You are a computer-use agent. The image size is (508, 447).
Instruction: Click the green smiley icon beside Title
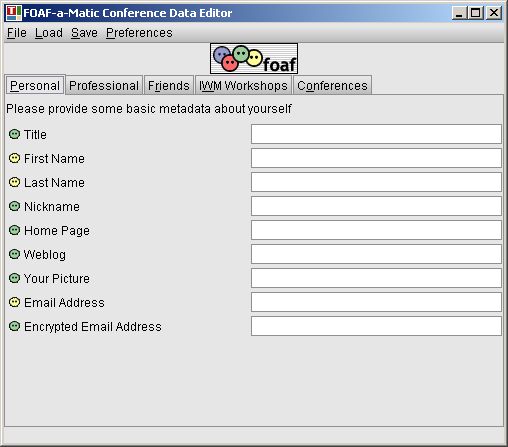pos(14,134)
